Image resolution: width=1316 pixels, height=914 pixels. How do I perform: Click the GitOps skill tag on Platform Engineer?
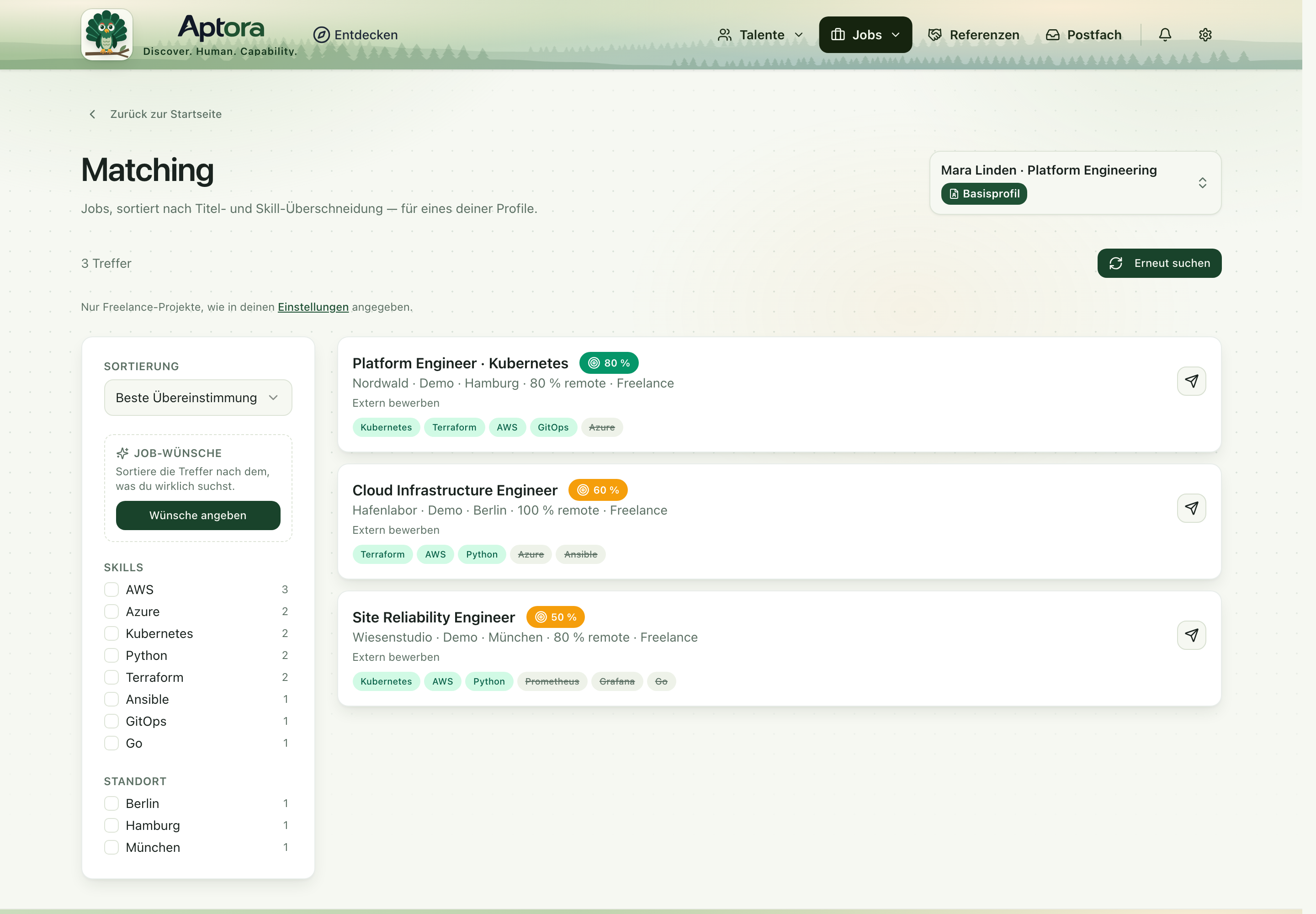click(552, 427)
